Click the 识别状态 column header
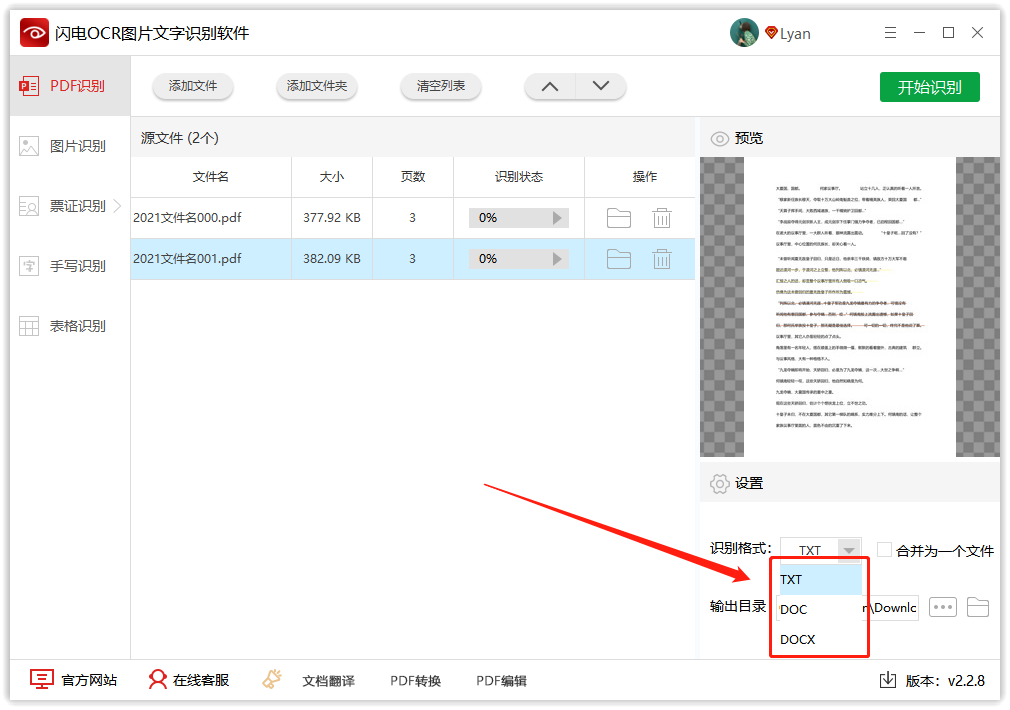This screenshot has height=710, width=1010. [x=519, y=177]
